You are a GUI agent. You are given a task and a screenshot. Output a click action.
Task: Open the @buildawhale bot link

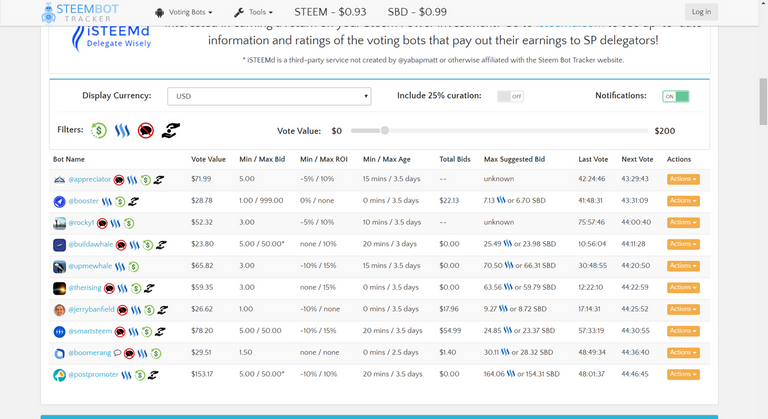[x=91, y=244]
